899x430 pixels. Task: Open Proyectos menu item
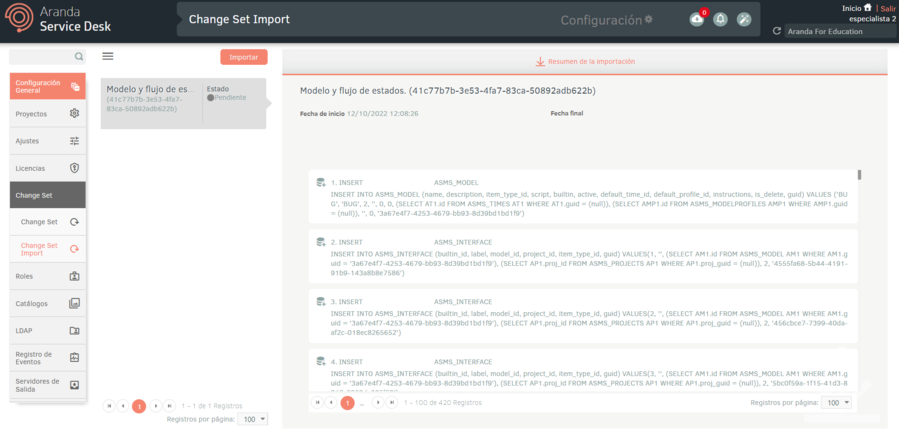pos(48,114)
